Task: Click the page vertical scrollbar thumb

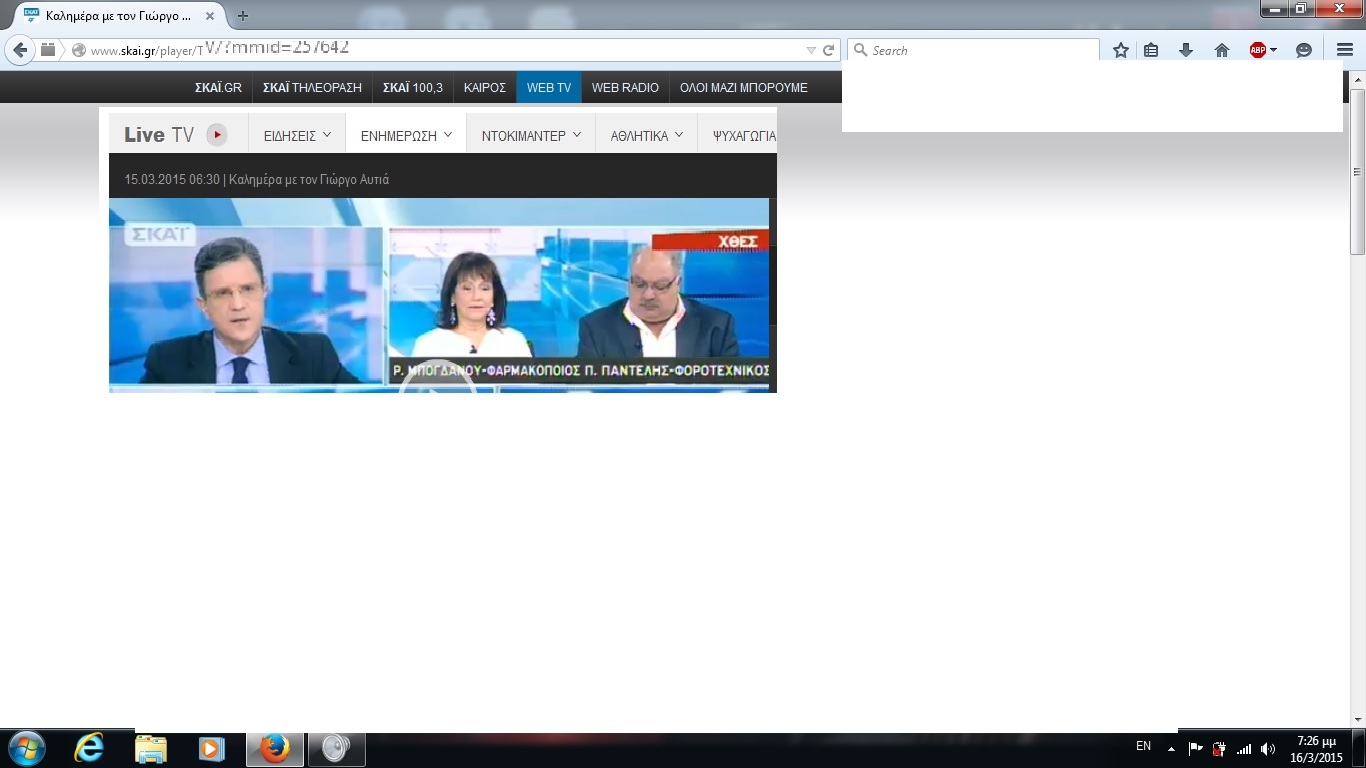Action: (1357, 171)
